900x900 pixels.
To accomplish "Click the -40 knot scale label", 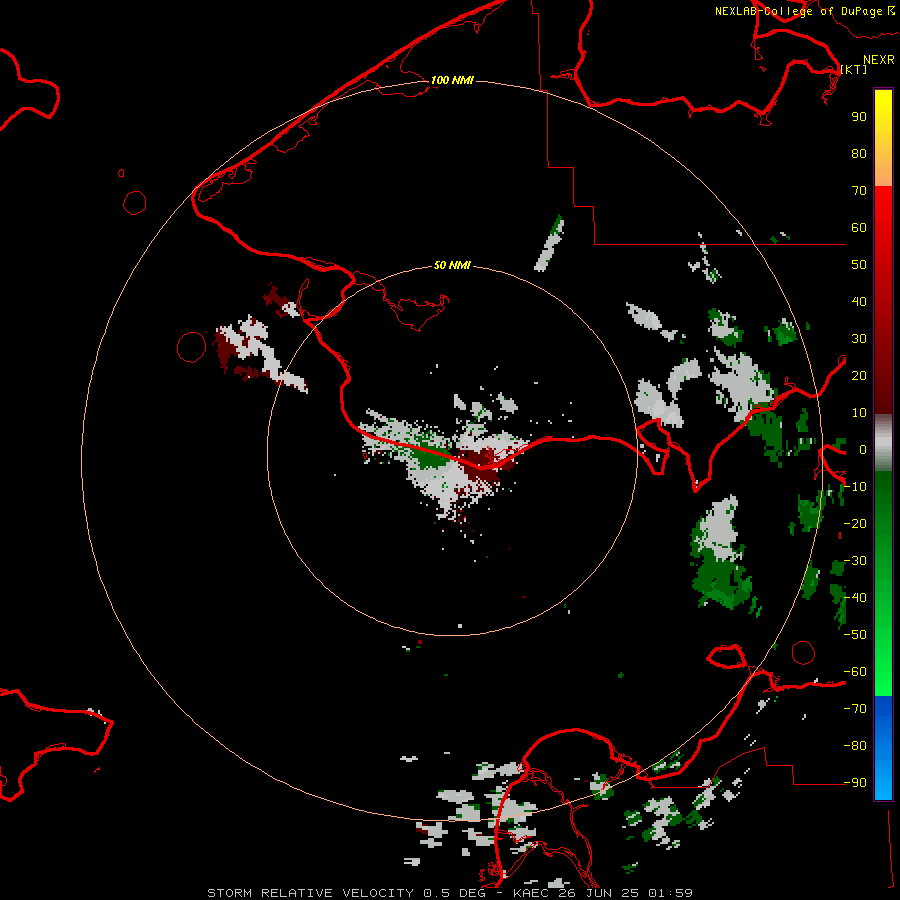I will click(855, 598).
